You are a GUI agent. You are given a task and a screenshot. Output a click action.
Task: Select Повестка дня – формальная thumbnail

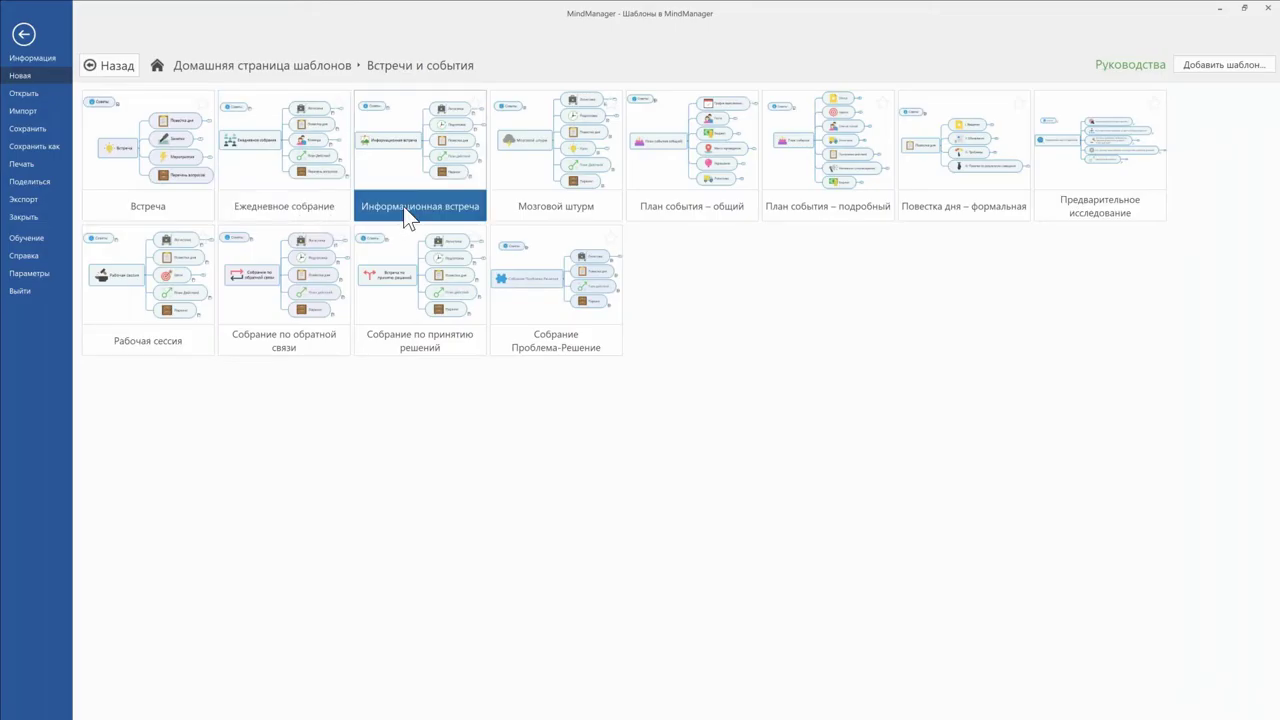964,140
